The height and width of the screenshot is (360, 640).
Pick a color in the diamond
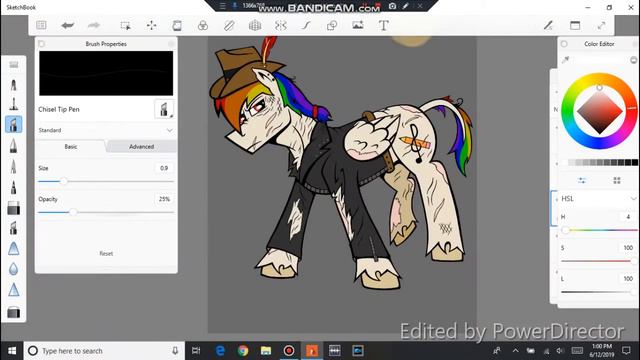tap(599, 111)
